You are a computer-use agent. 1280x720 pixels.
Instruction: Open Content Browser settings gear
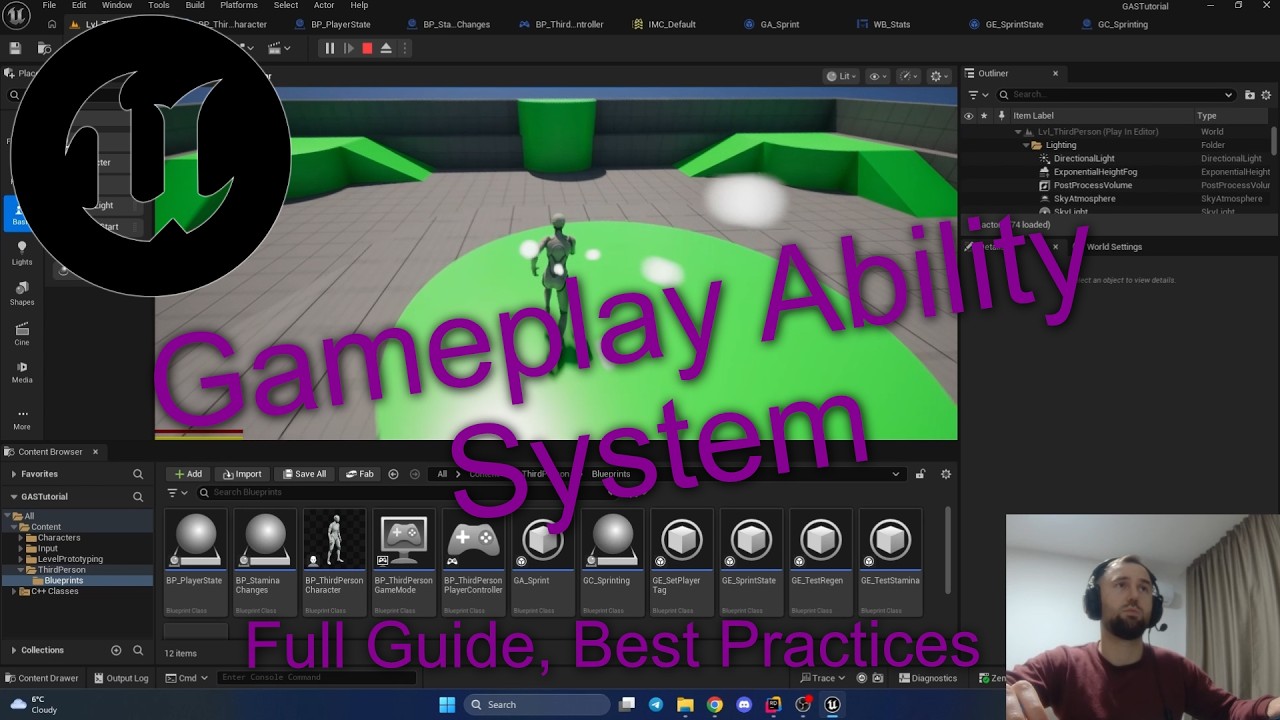946,474
